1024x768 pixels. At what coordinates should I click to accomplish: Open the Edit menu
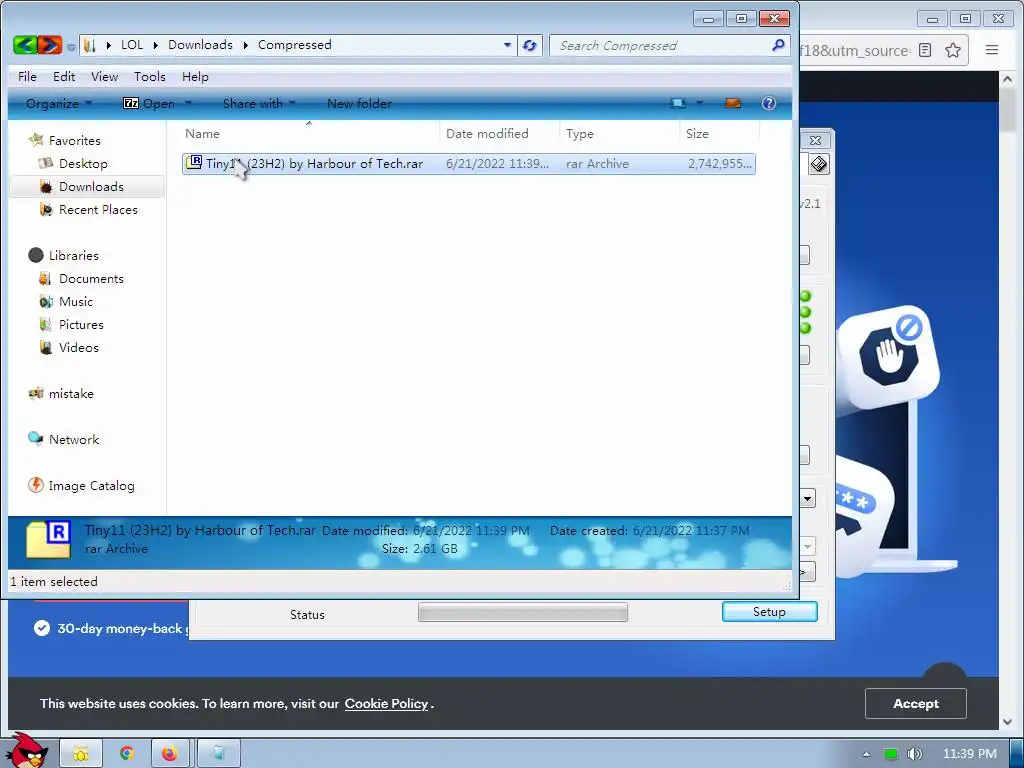tap(64, 77)
